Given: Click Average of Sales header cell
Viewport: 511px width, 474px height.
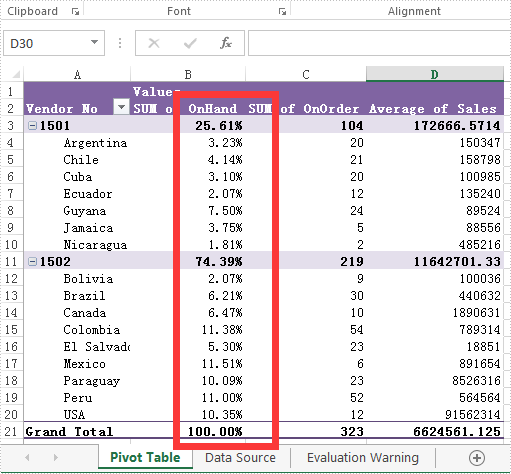Looking at the screenshot, I should pyautogui.click(x=435, y=108).
